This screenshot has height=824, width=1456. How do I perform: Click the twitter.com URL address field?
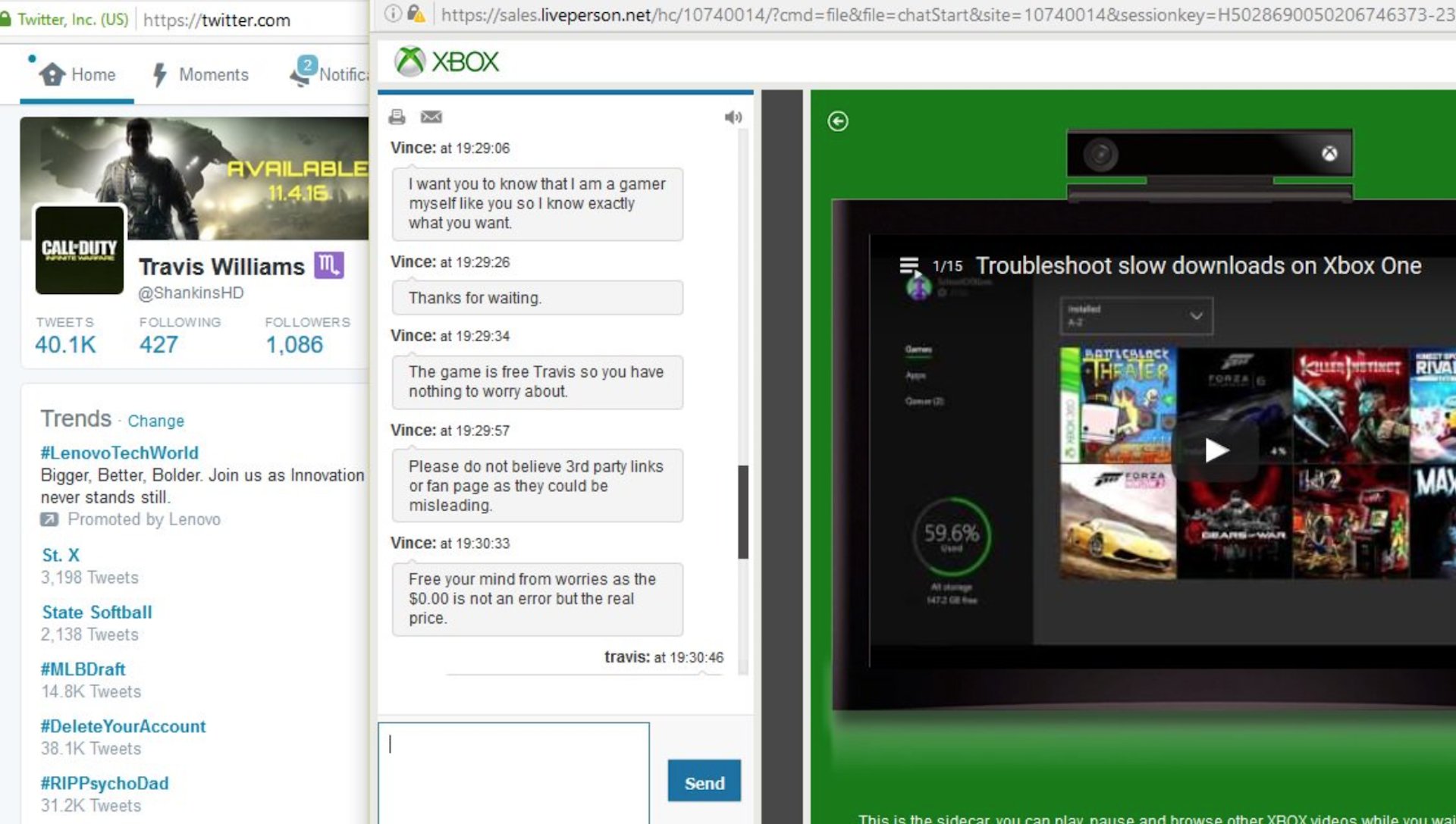click(216, 20)
